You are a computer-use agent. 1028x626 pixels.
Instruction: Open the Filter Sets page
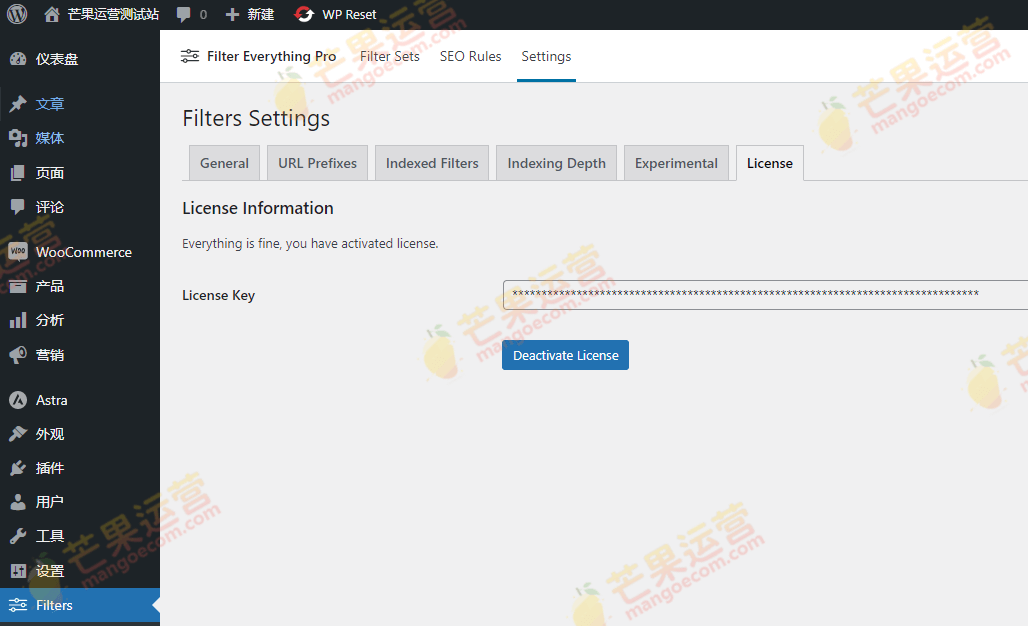click(x=389, y=56)
